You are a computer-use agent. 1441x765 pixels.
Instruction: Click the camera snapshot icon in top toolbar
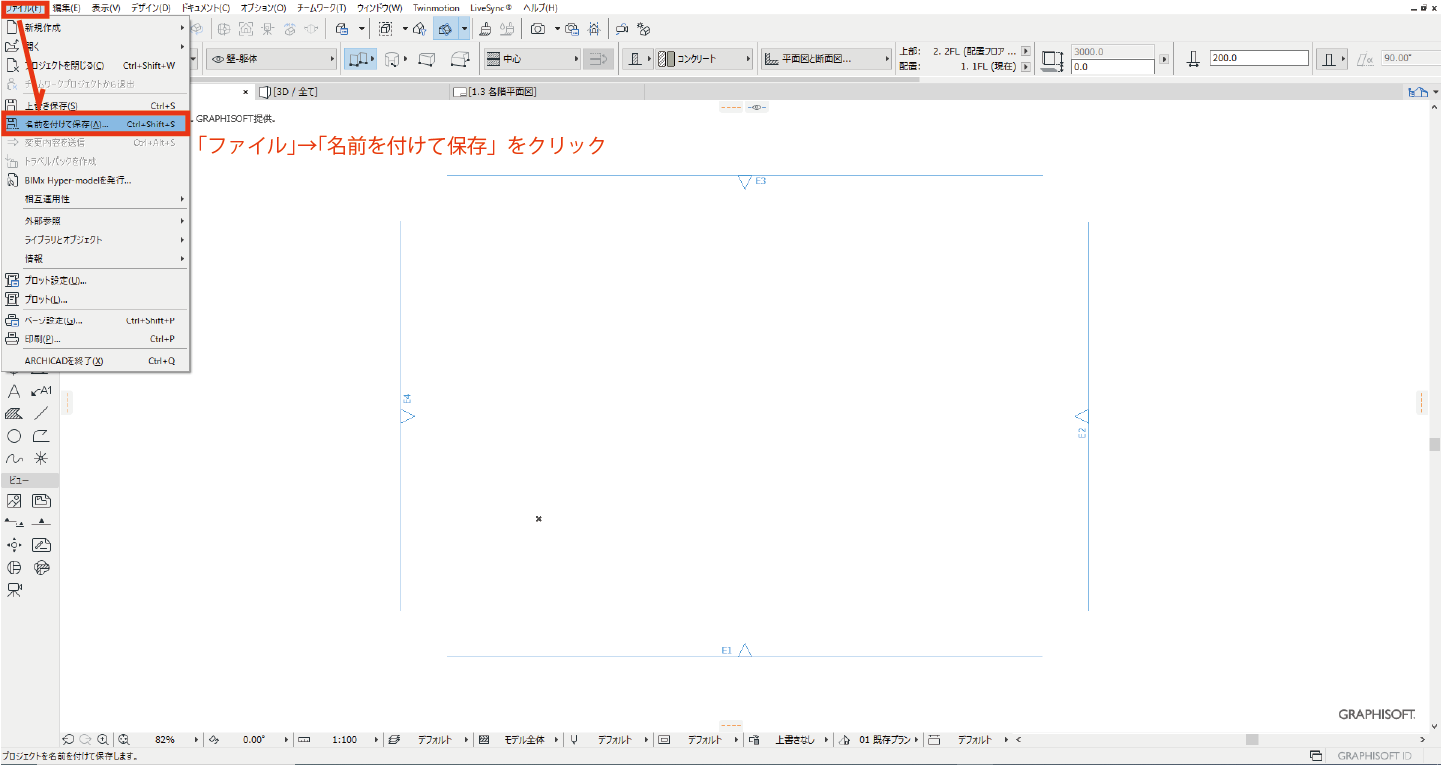click(x=537, y=29)
